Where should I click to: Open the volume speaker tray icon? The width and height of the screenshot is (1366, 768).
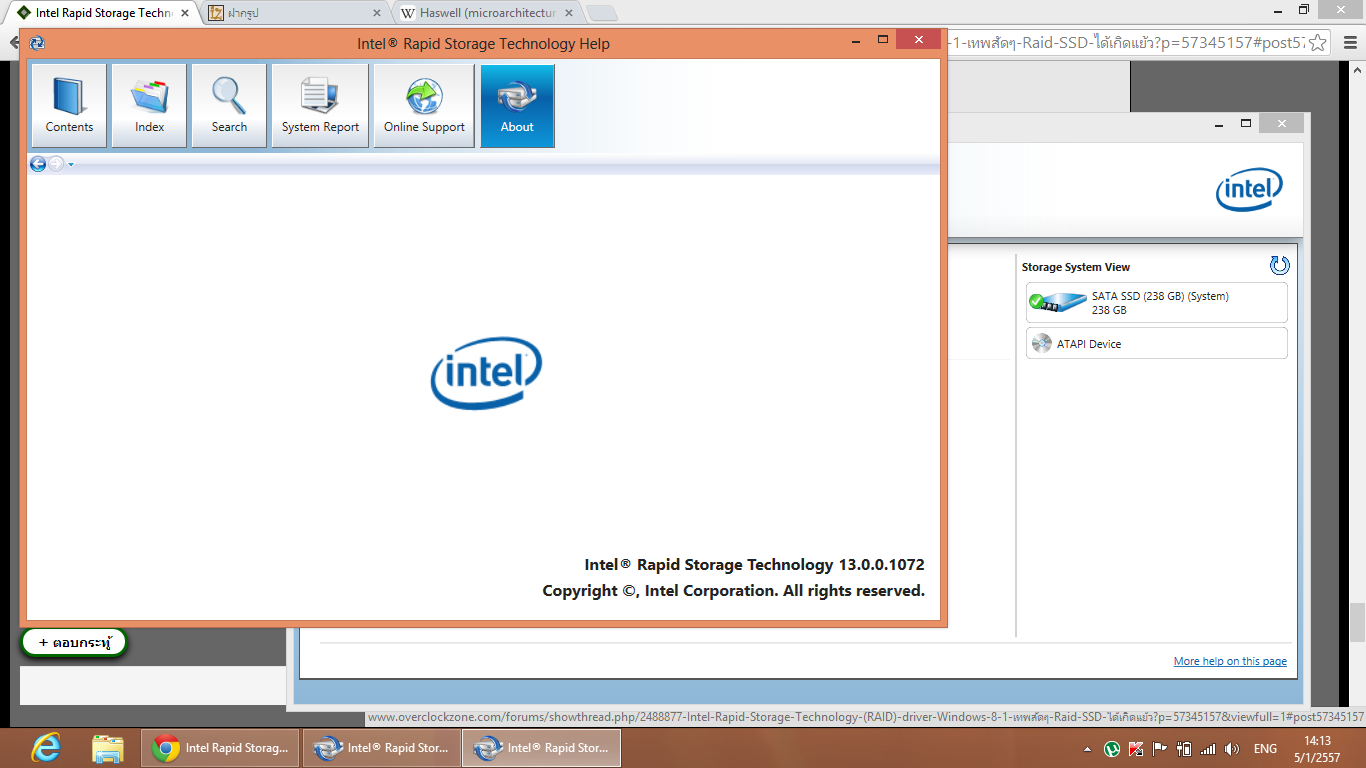[1232, 749]
